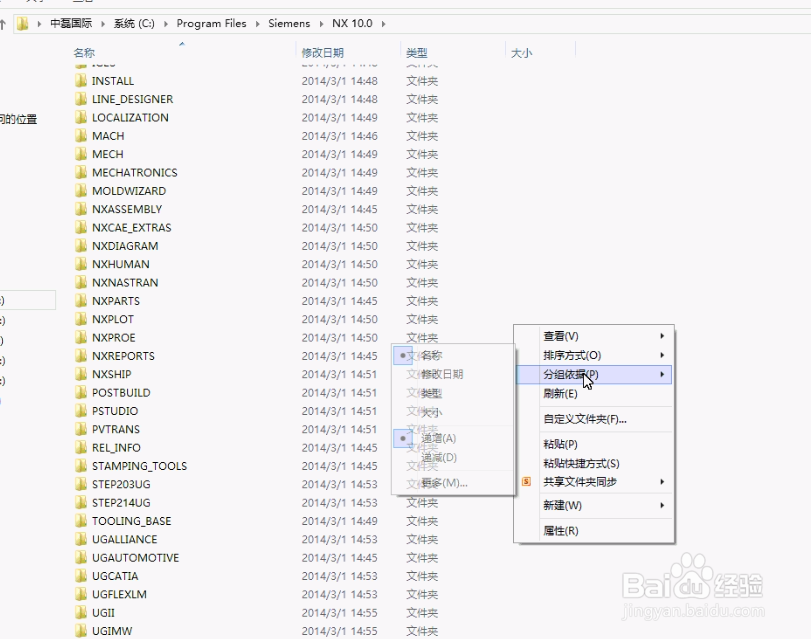Choose 刷新(E) from the context menu
Screen dimensions: 811x639
[594, 393]
